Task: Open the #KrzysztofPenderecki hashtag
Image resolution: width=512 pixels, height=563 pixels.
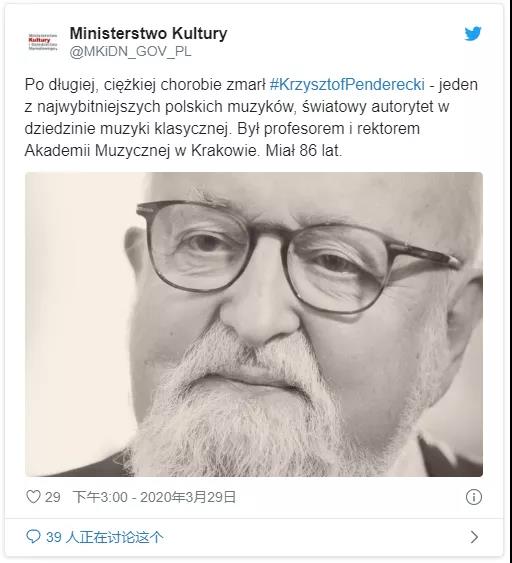Action: pyautogui.click(x=347, y=85)
